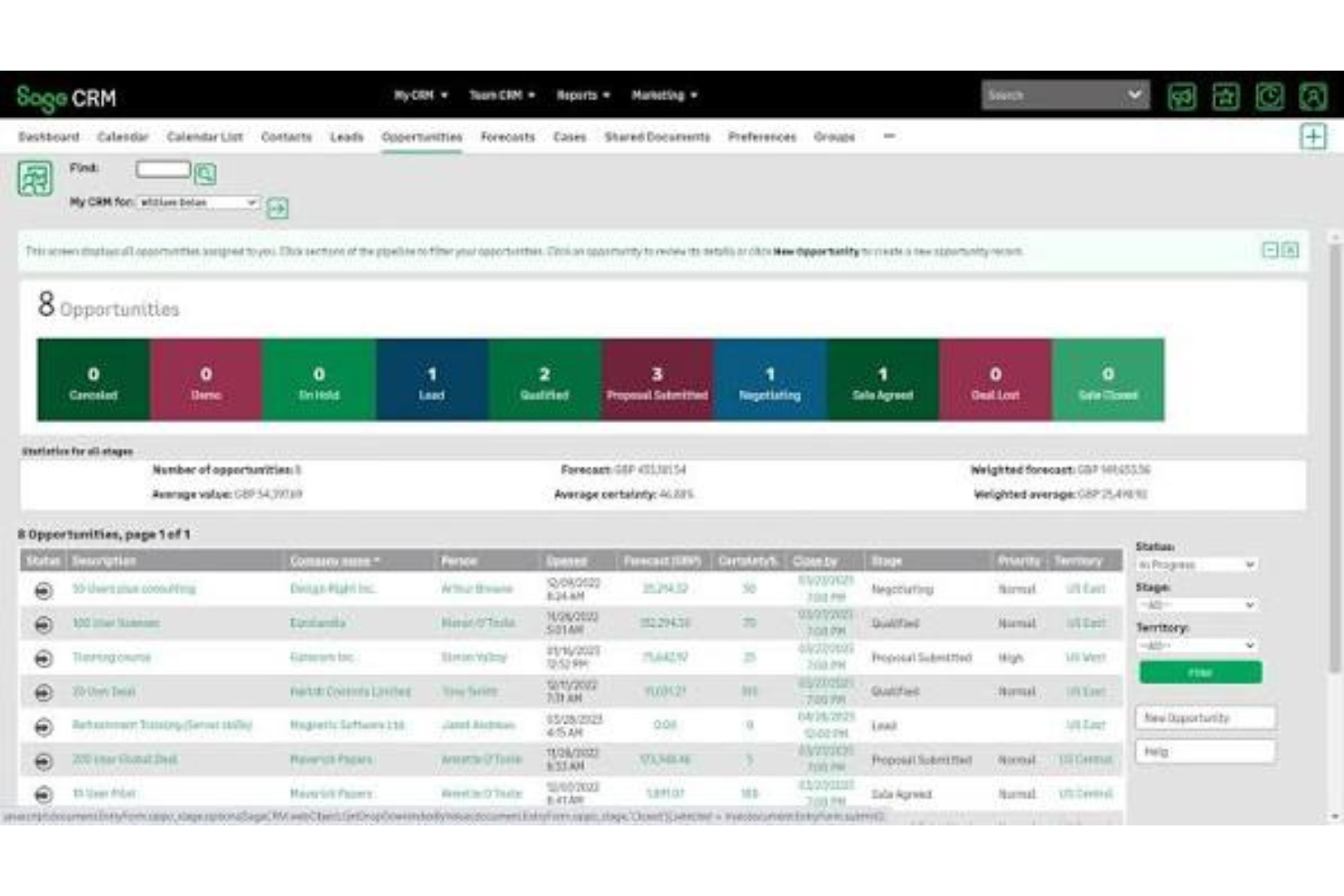
Task: Open the favorites star icon
Action: [1225, 95]
